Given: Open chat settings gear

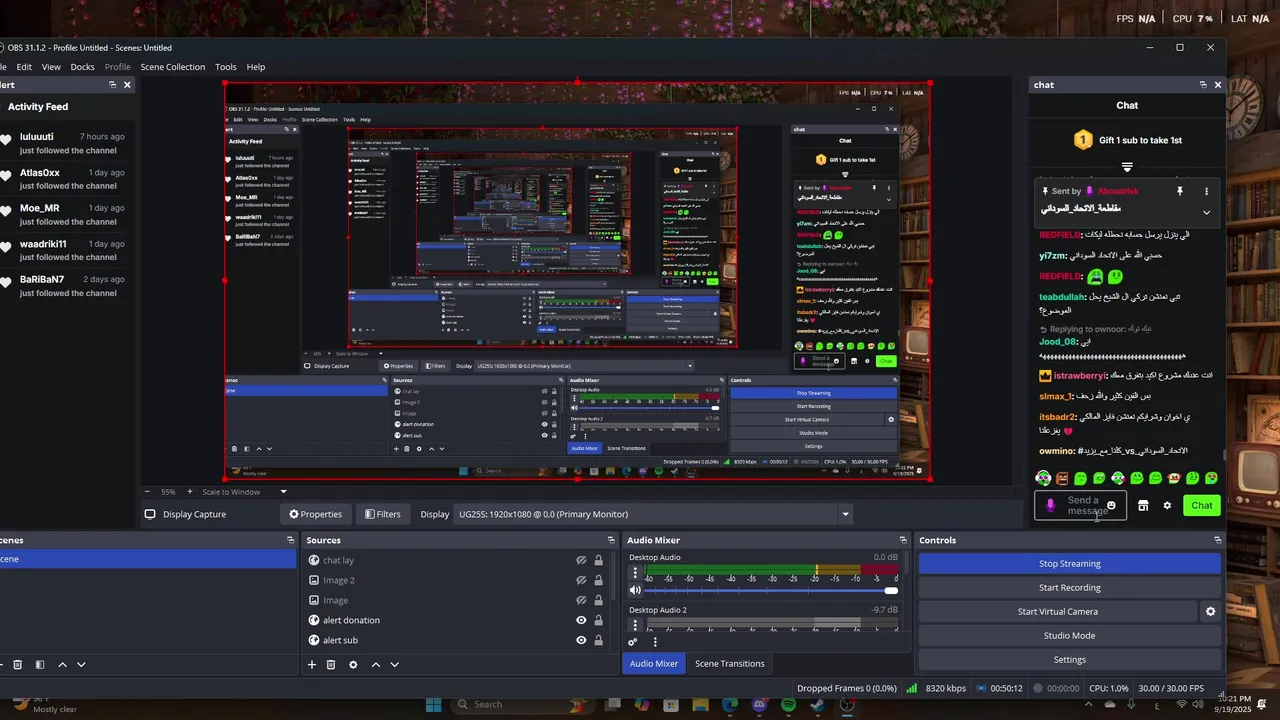Looking at the screenshot, I should point(1167,506).
